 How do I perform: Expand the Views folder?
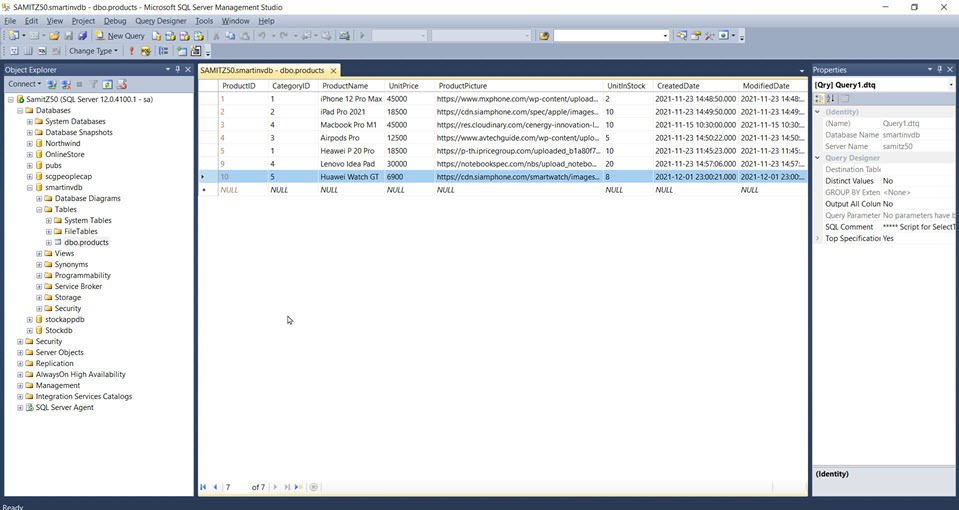[39, 254]
